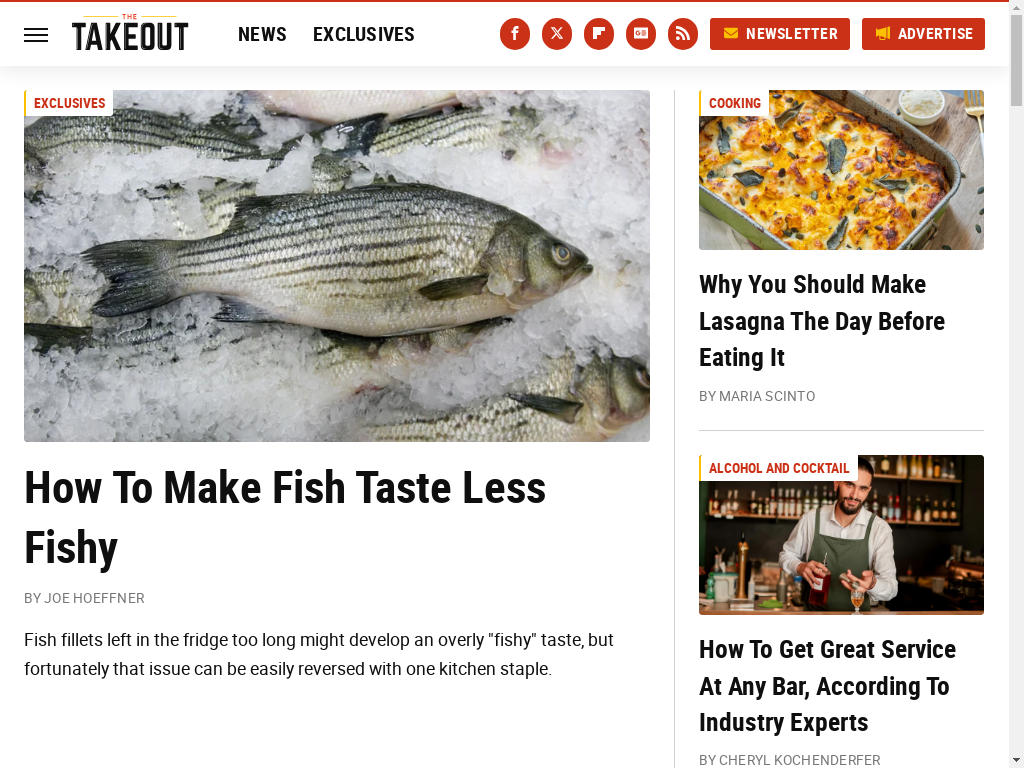Open the Cooking category tag

[x=734, y=103]
